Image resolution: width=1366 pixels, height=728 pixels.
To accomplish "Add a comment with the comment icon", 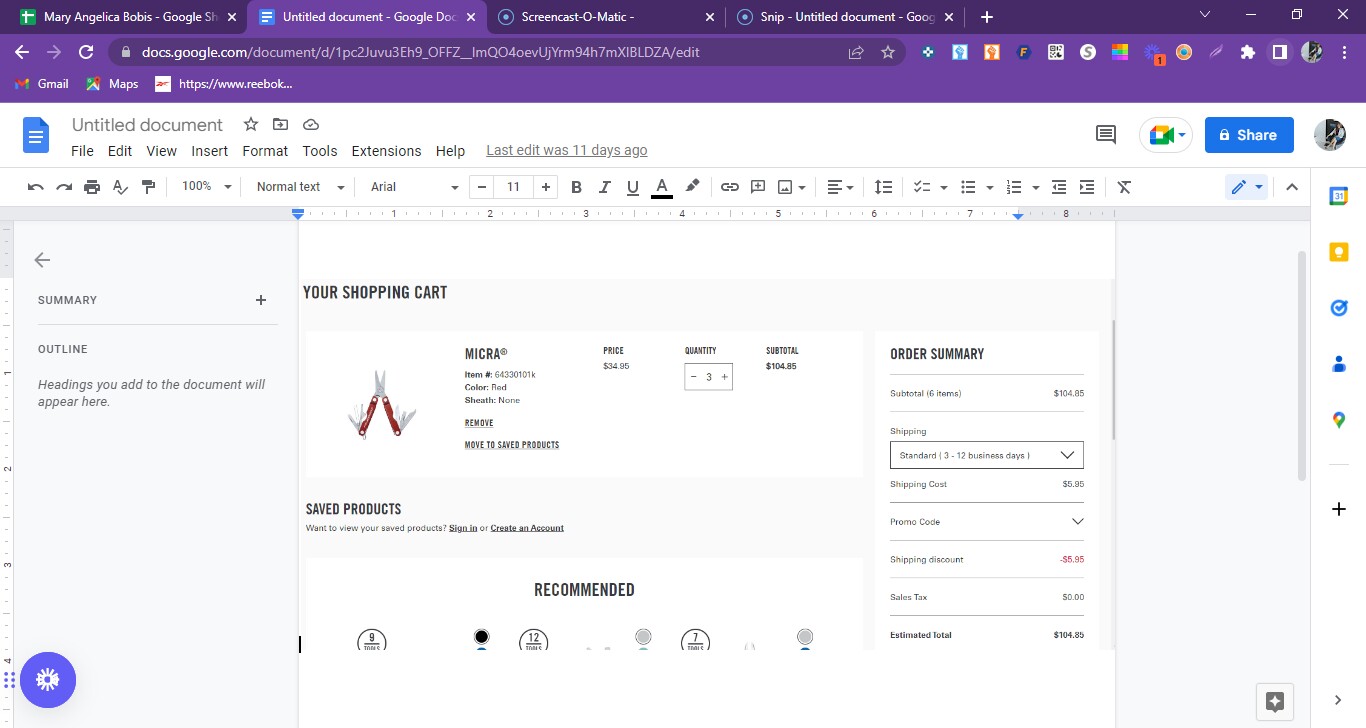I will [757, 186].
